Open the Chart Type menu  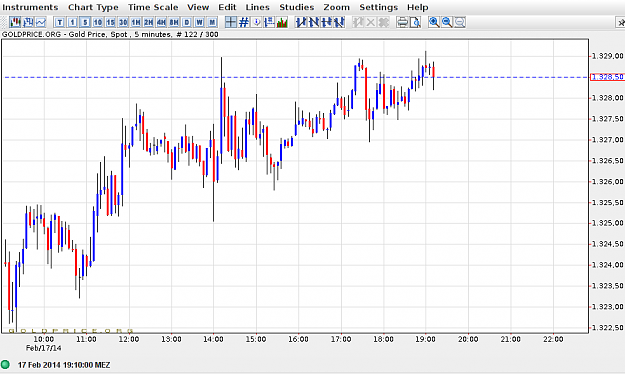click(x=93, y=7)
